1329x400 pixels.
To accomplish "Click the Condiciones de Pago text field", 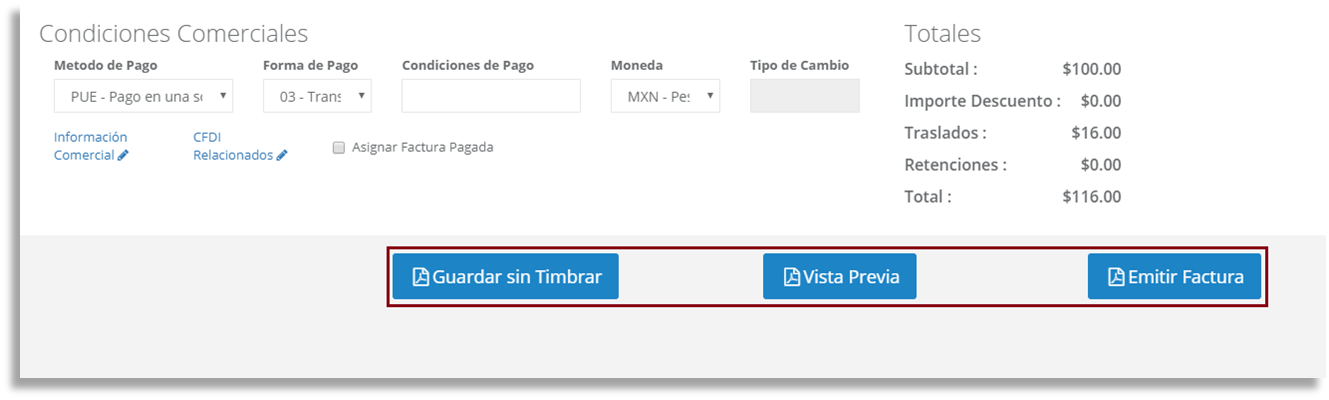I will [491, 96].
